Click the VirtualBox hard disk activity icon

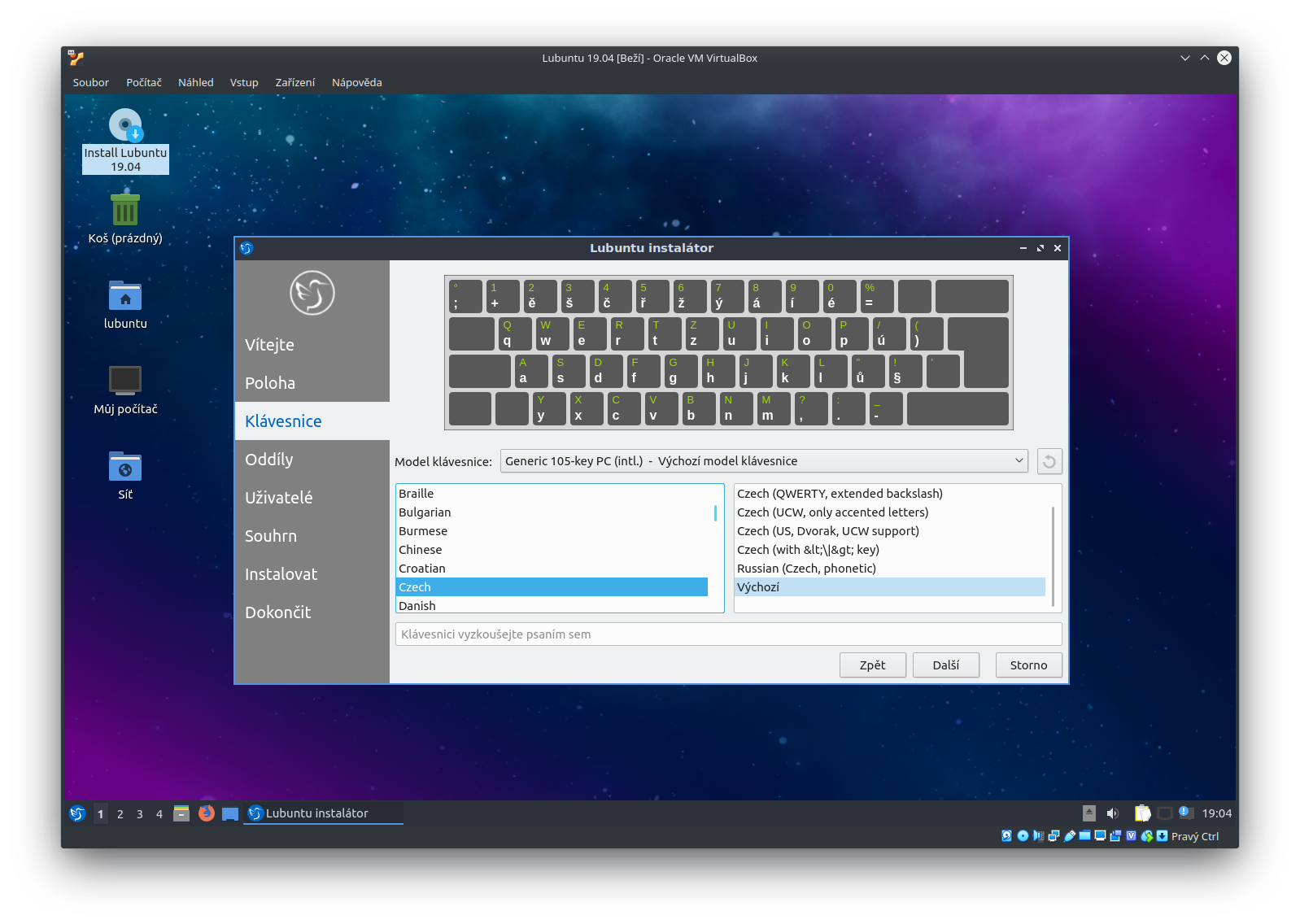point(1006,835)
